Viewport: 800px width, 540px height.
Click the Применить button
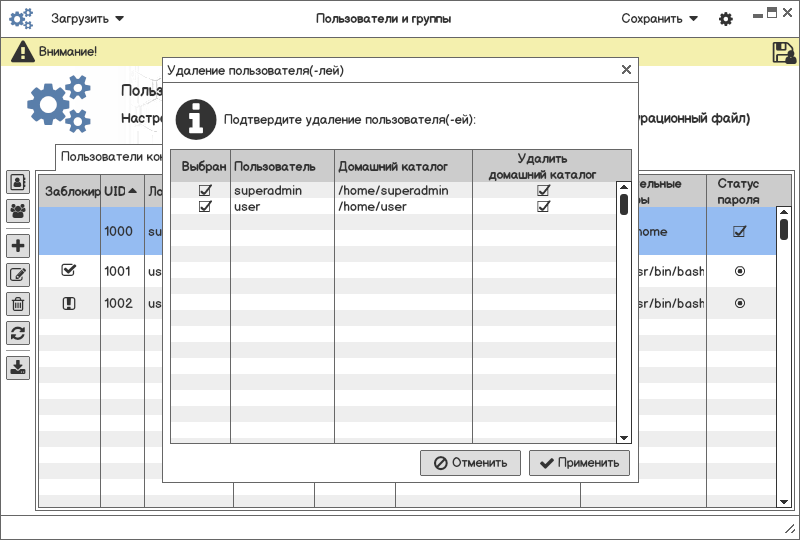tap(579, 463)
